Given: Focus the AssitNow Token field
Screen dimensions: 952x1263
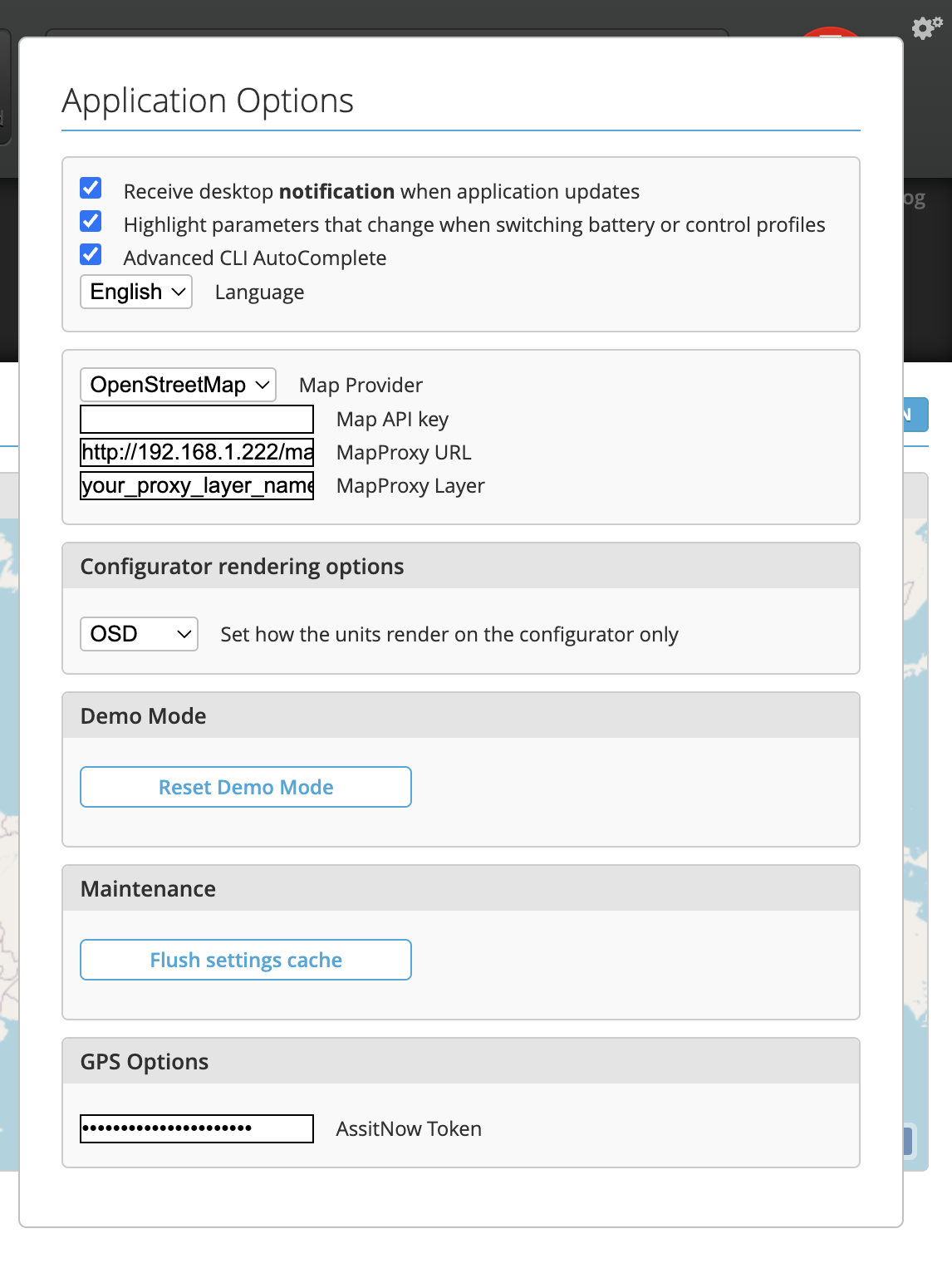Looking at the screenshot, I should [x=197, y=1128].
